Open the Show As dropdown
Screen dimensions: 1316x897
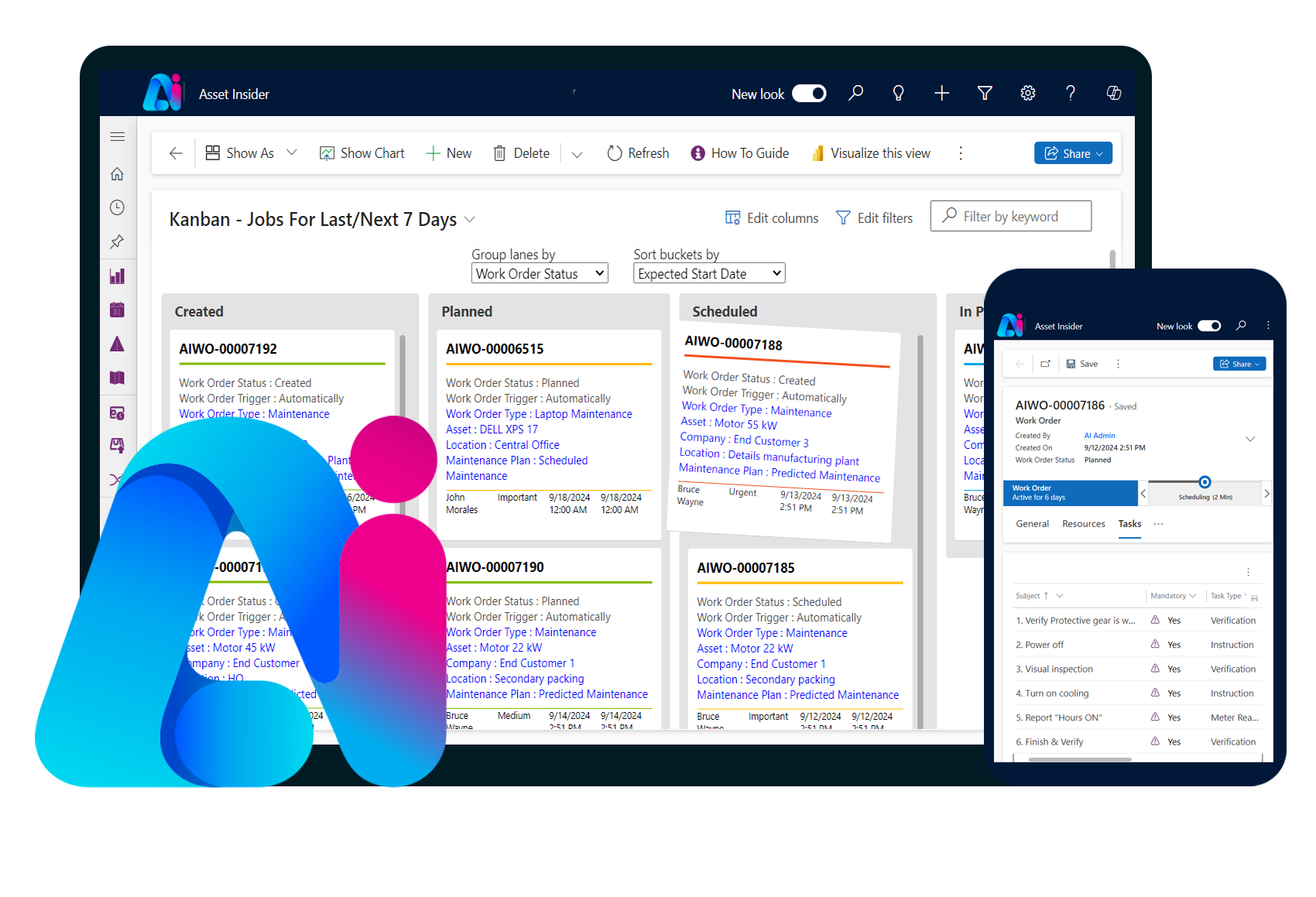point(252,153)
